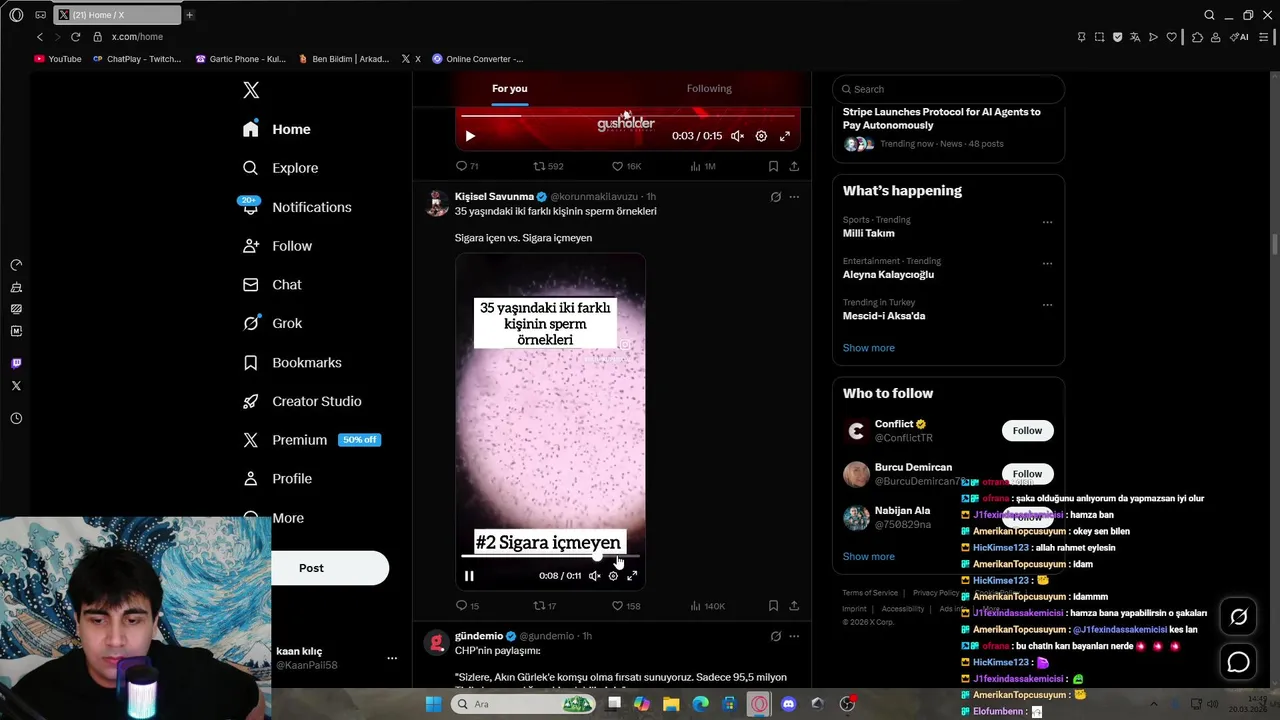Pause the sperm comparison video

click(469, 576)
